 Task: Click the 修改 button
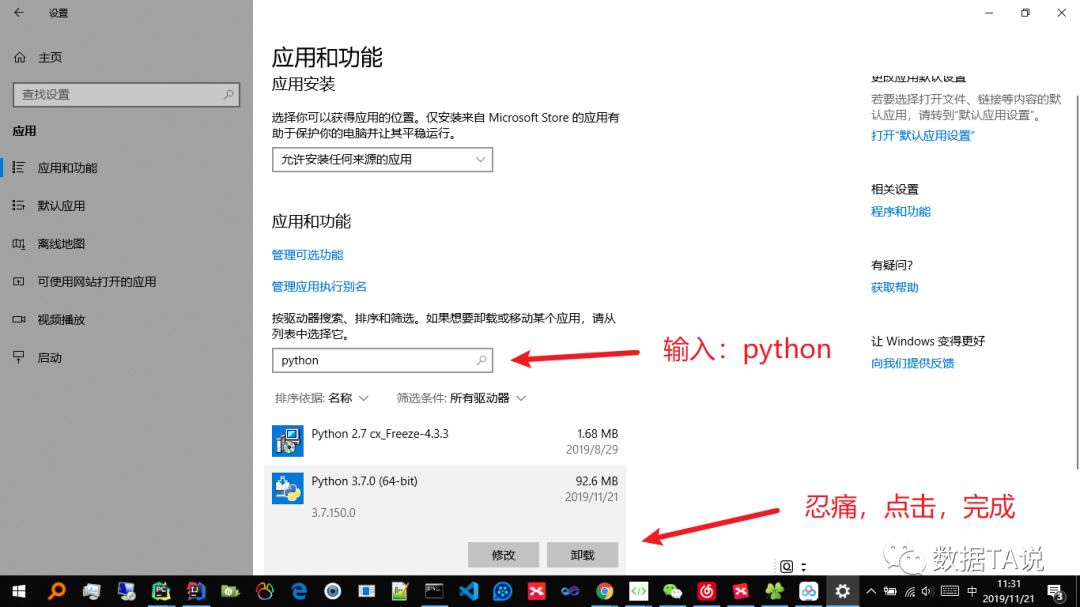click(x=503, y=555)
